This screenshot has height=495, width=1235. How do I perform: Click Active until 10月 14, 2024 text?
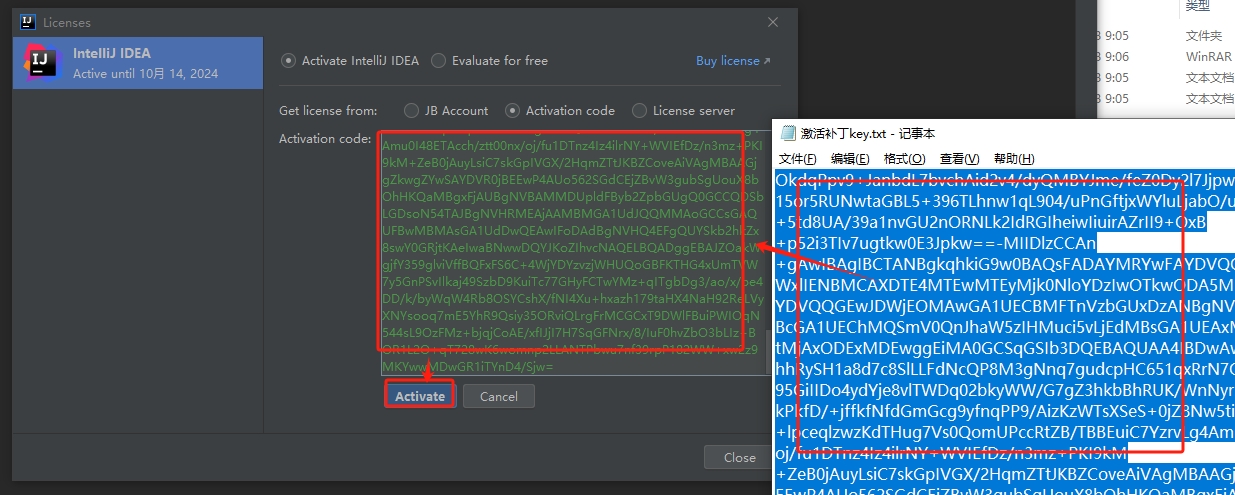point(145,74)
